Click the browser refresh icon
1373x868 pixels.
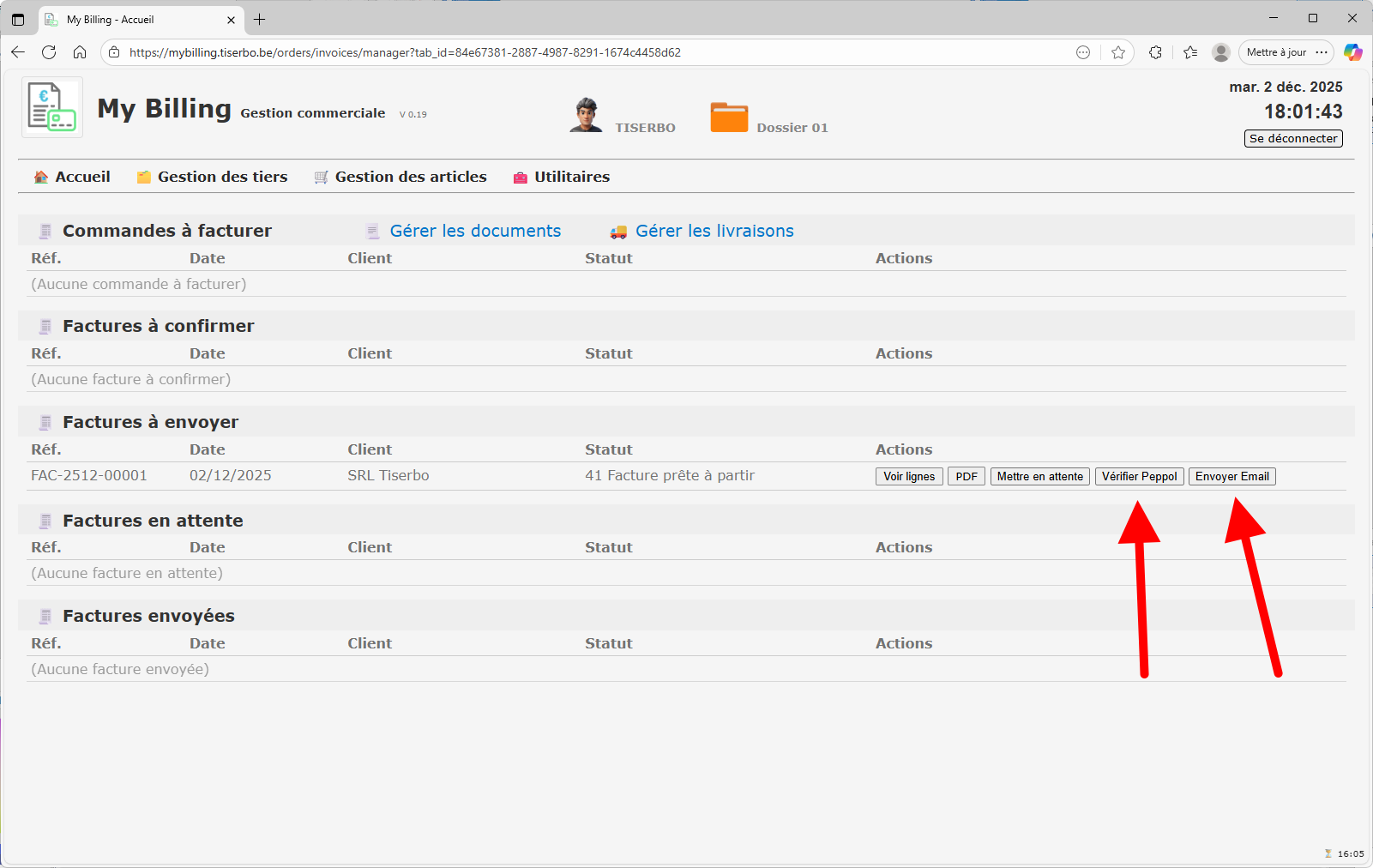[x=49, y=52]
